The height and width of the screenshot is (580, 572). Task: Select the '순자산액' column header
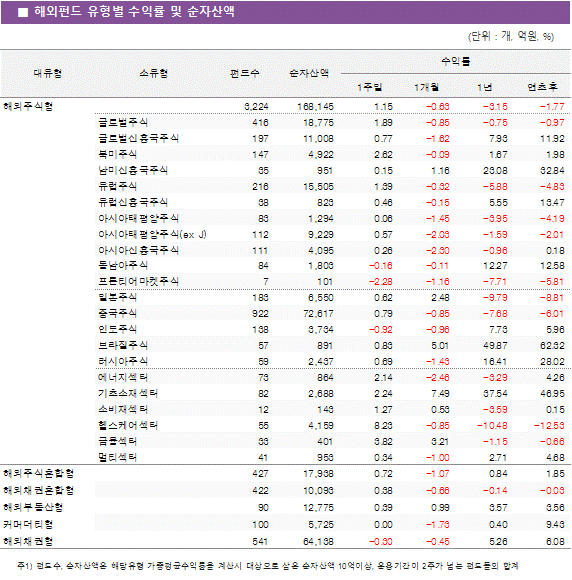pyautogui.click(x=309, y=73)
